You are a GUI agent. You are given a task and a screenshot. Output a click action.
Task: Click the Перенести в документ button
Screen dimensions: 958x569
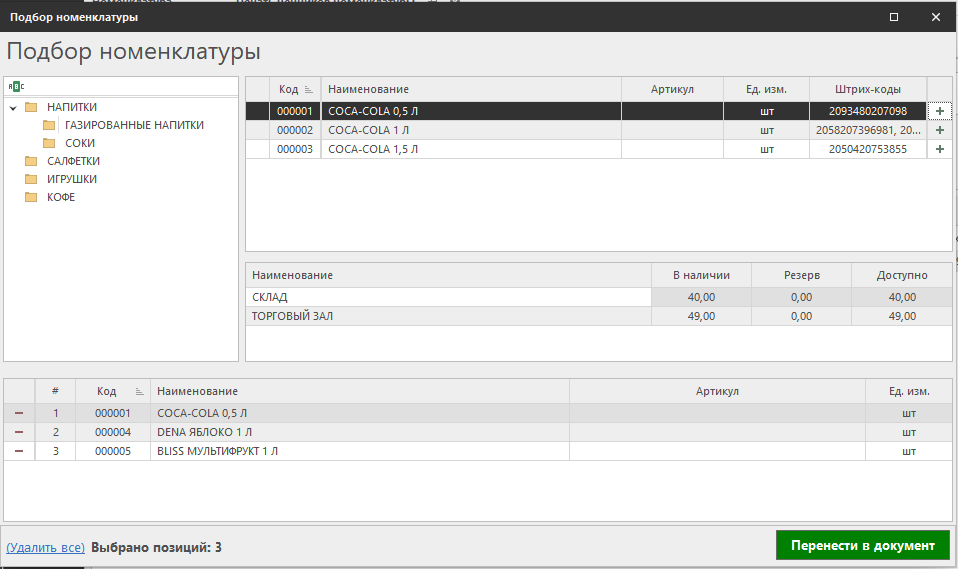(862, 545)
